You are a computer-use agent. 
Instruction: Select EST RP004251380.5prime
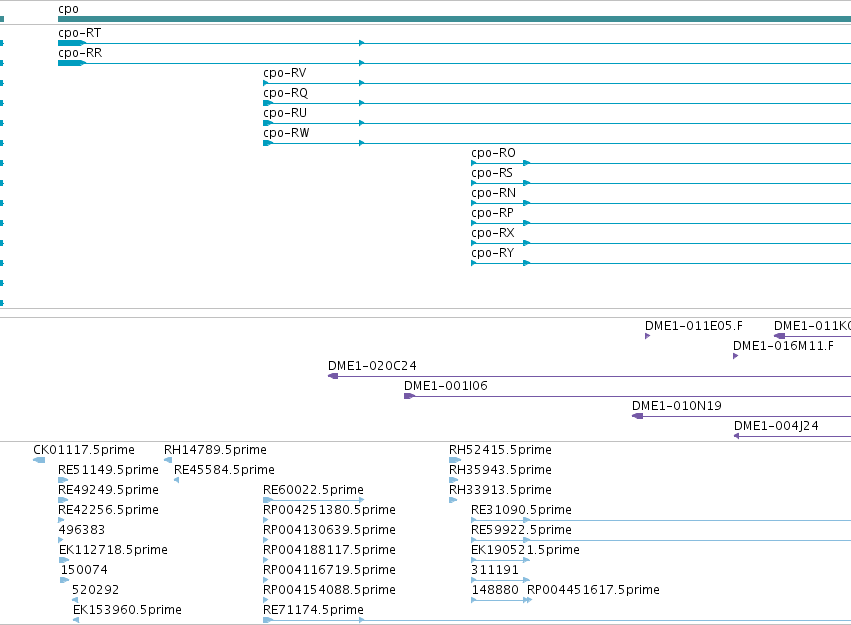click(329, 510)
